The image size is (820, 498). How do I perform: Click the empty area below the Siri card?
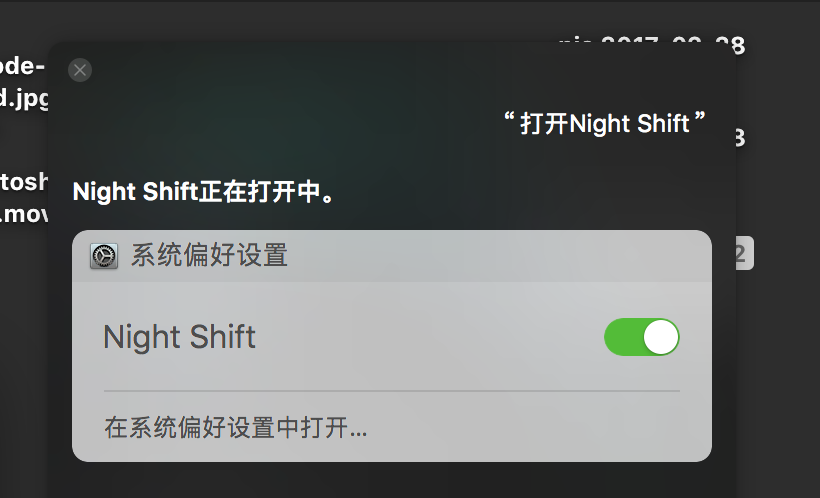390,480
